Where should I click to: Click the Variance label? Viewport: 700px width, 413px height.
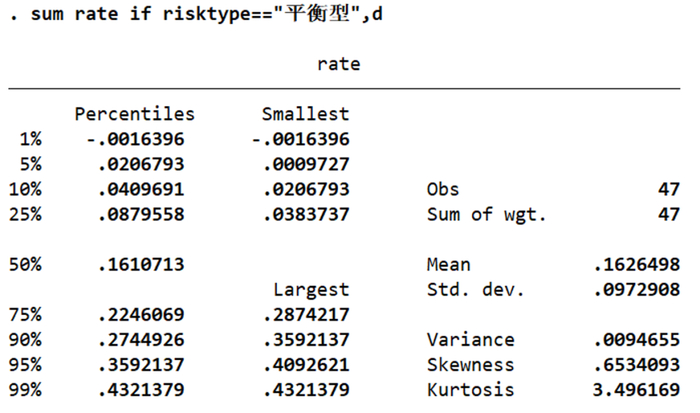point(470,340)
